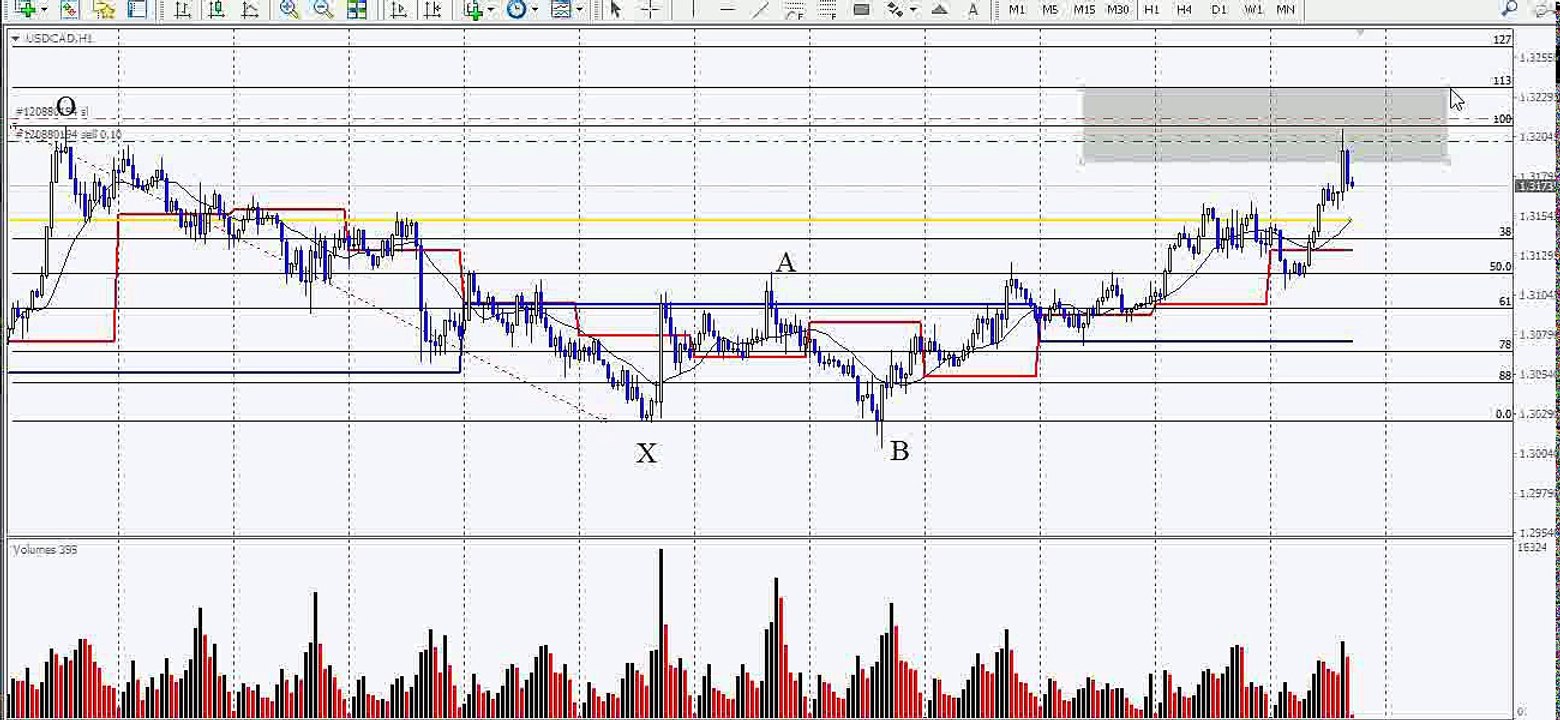Expand the Periods dropdown arrow

point(534,9)
